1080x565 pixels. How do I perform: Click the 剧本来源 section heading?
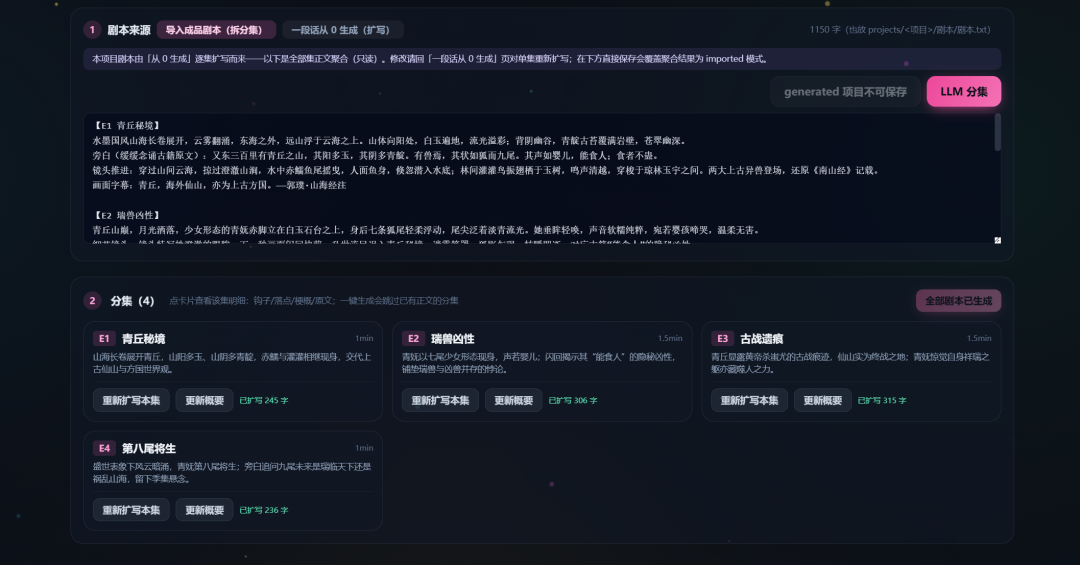pyautogui.click(x=129, y=30)
